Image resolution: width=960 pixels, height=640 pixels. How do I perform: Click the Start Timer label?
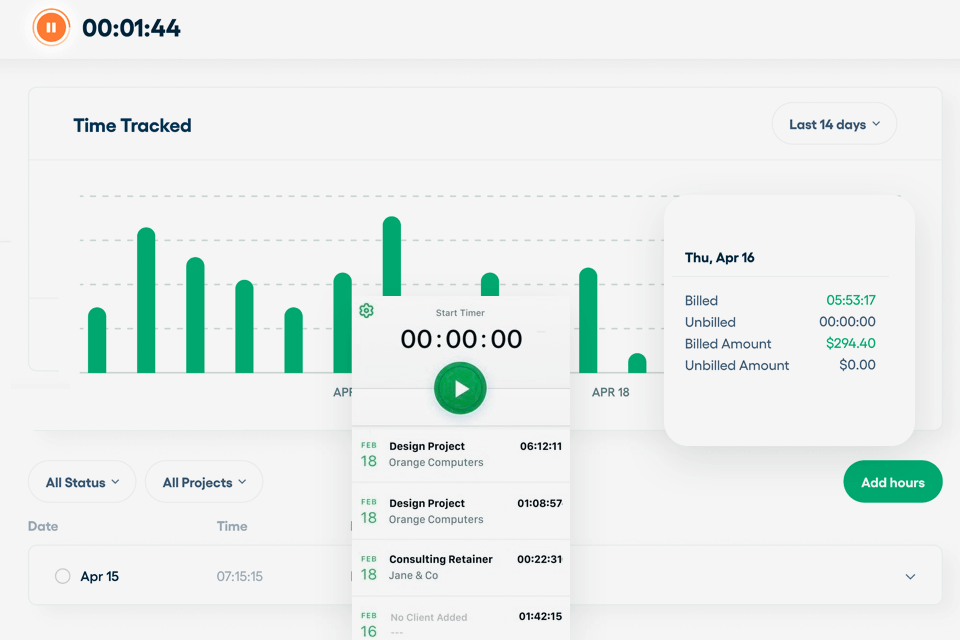460,313
